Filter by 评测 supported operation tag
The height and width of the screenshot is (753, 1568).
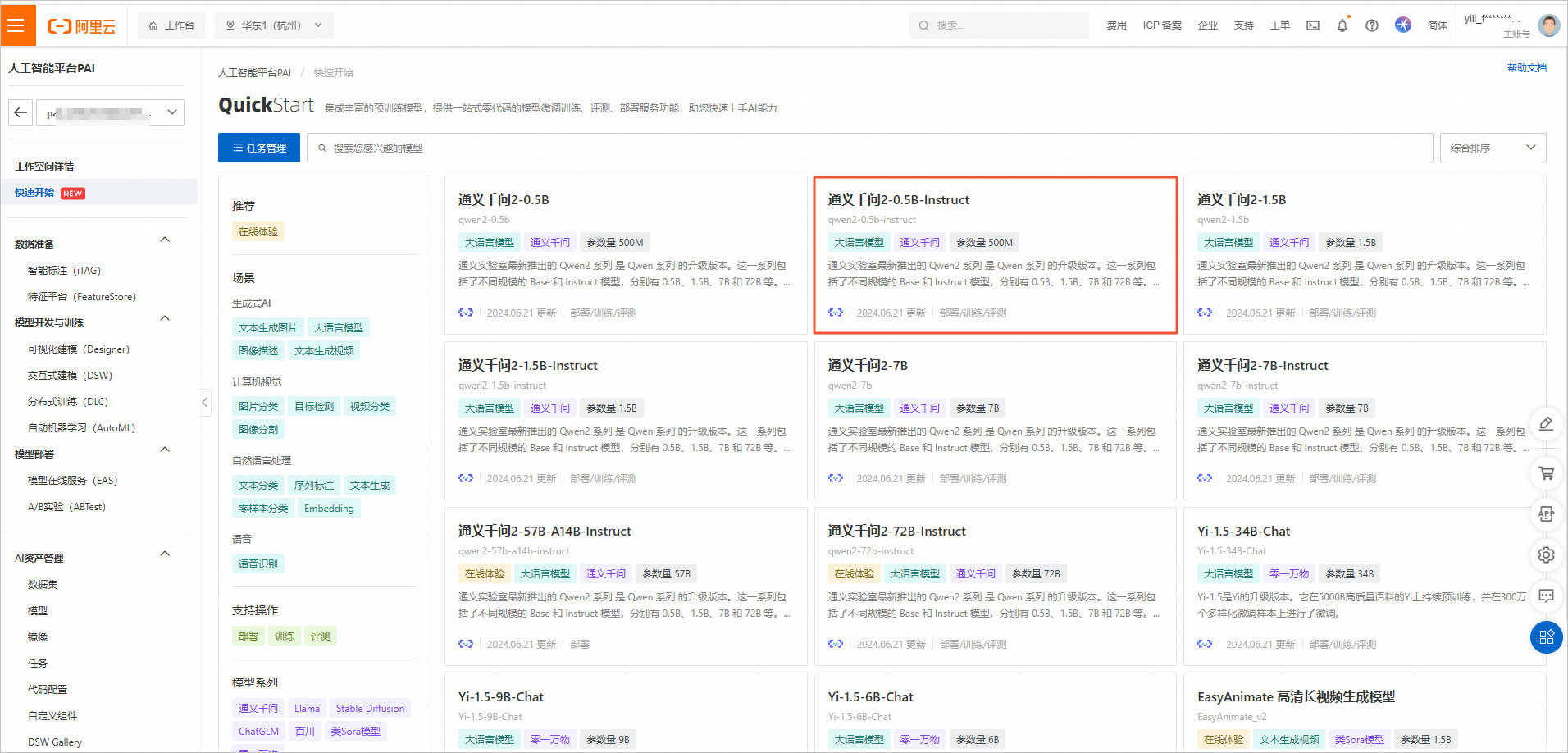[x=321, y=637]
